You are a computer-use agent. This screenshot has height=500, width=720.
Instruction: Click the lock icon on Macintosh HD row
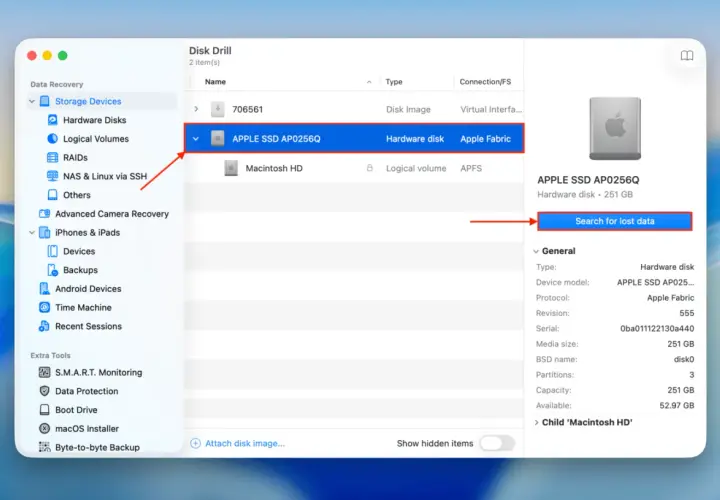coord(370,168)
